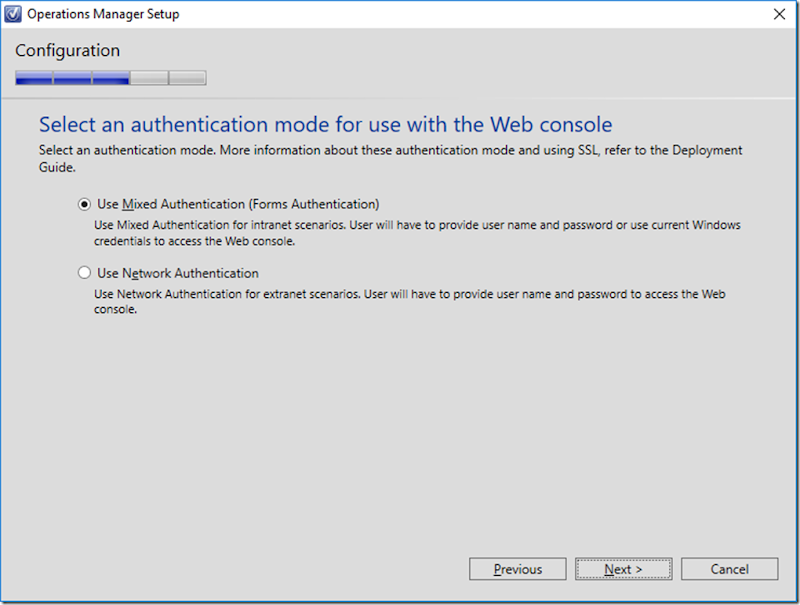Image resolution: width=800 pixels, height=605 pixels.
Task: Click the Configuration heading text
Action: (67, 51)
